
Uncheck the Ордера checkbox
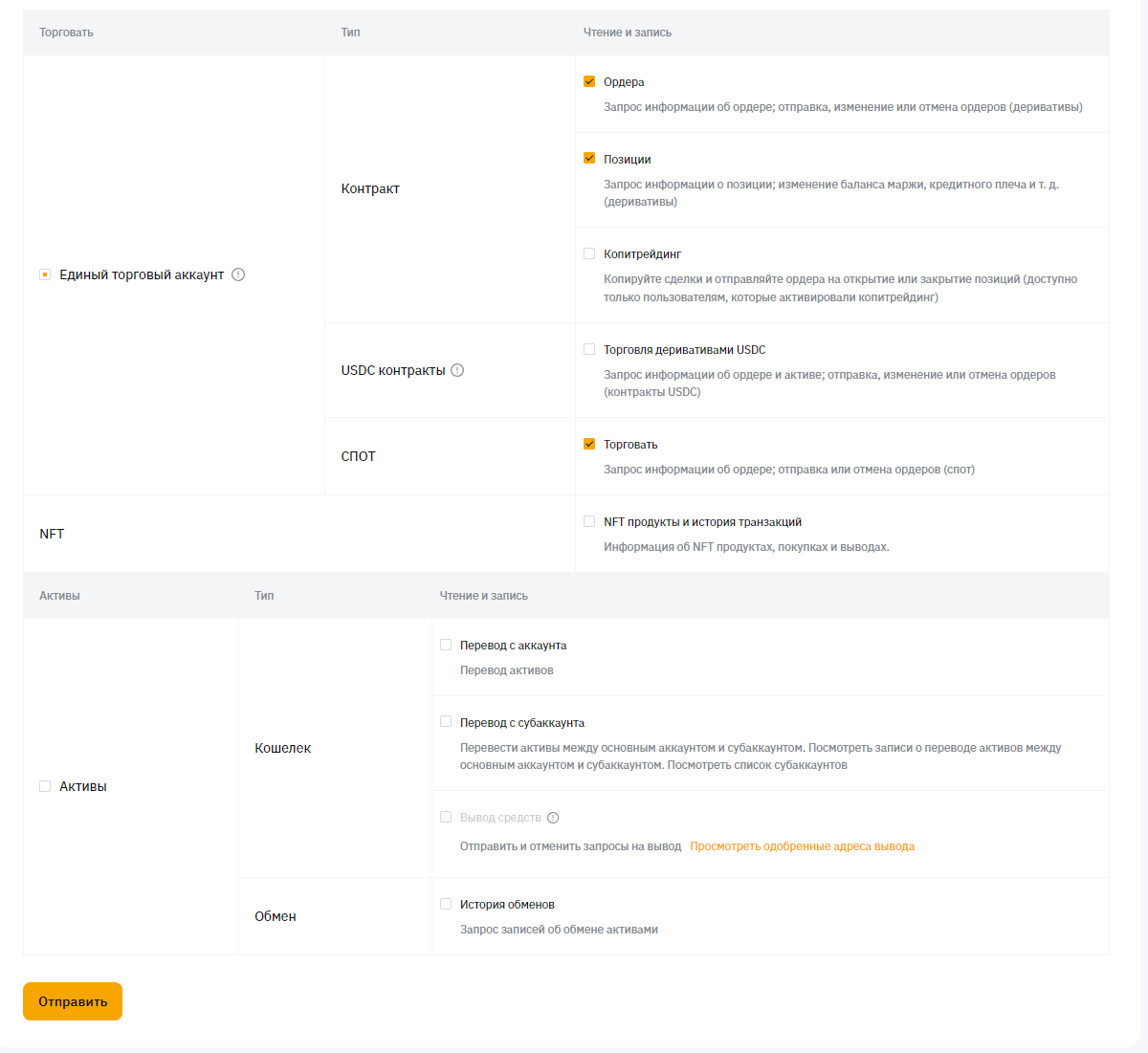tap(589, 81)
